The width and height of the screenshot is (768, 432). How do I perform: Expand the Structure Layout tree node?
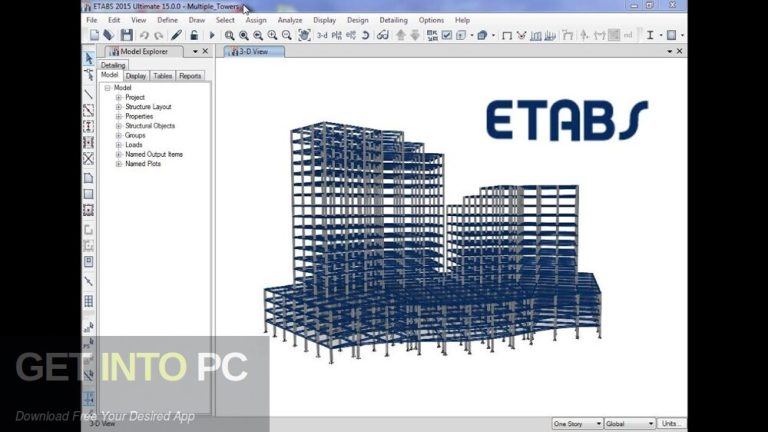[119, 107]
